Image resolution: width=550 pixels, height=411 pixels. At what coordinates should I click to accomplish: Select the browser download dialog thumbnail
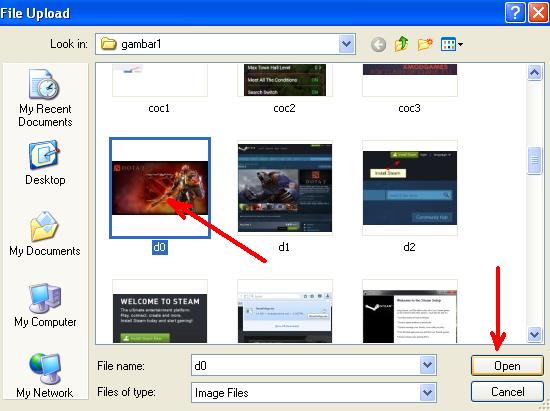[x=285, y=311]
